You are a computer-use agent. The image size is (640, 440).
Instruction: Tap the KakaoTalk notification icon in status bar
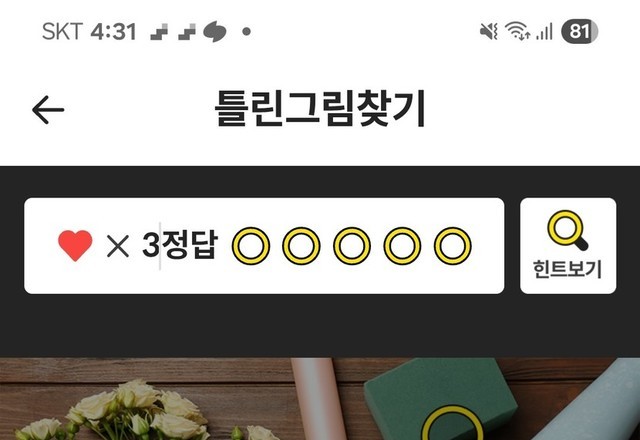coord(215,31)
